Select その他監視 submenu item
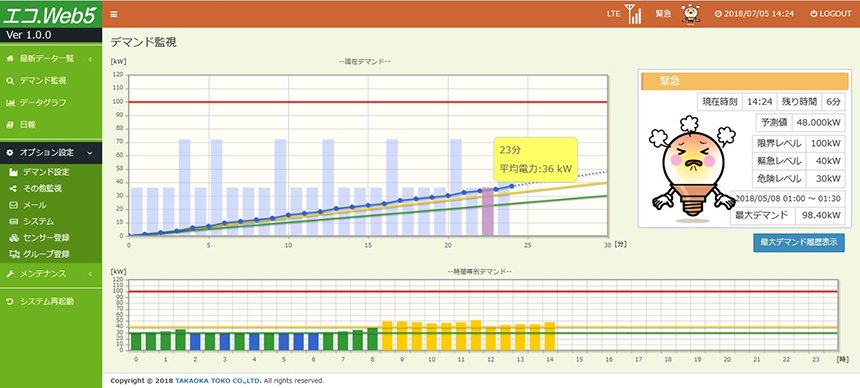This screenshot has width=860, height=388. 42,189
